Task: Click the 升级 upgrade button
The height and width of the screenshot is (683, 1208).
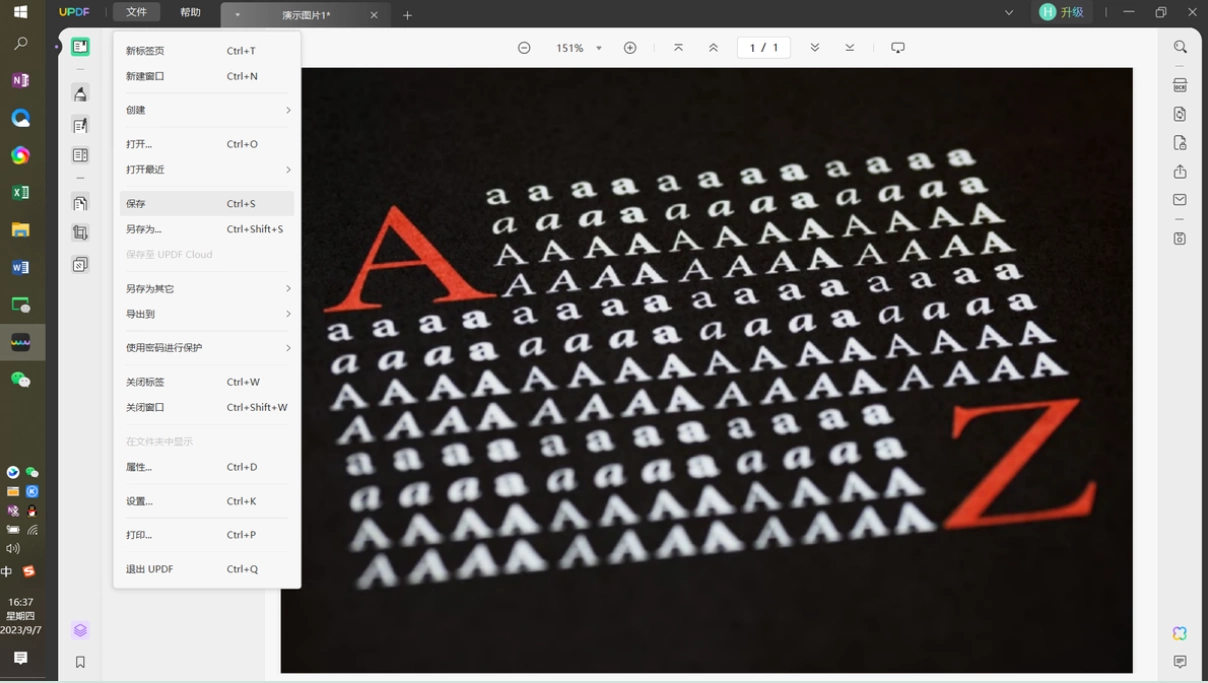Action: [x=1062, y=12]
